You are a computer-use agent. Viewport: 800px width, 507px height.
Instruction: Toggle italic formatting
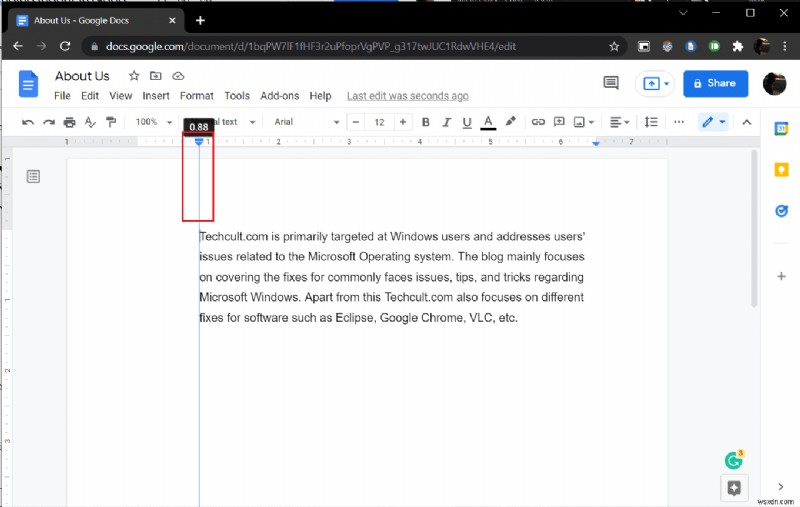446,122
